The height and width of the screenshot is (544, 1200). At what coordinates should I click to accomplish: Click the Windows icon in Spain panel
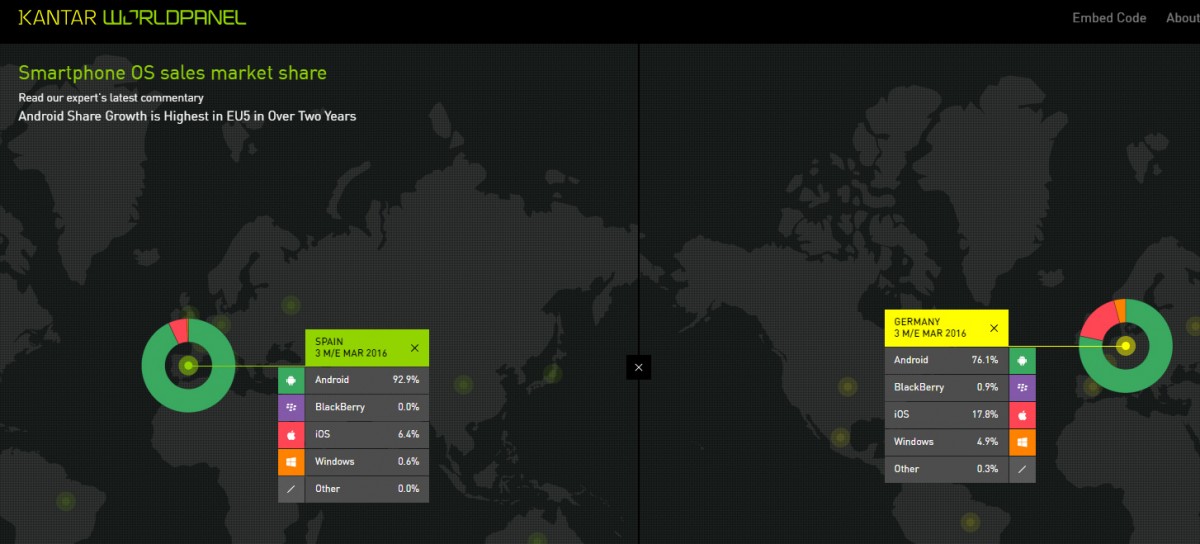291,461
